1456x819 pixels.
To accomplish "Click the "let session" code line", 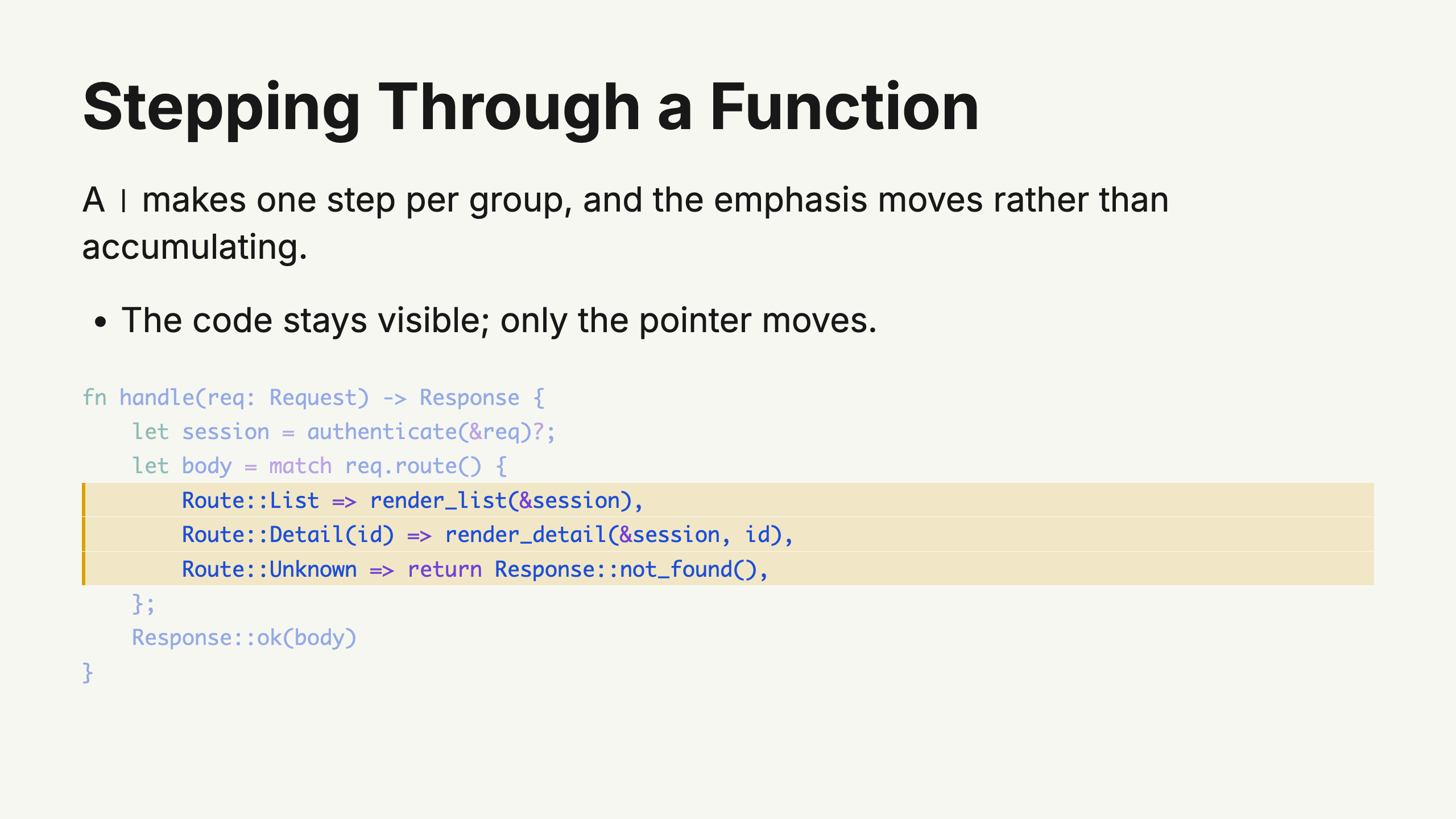I will coord(344,432).
